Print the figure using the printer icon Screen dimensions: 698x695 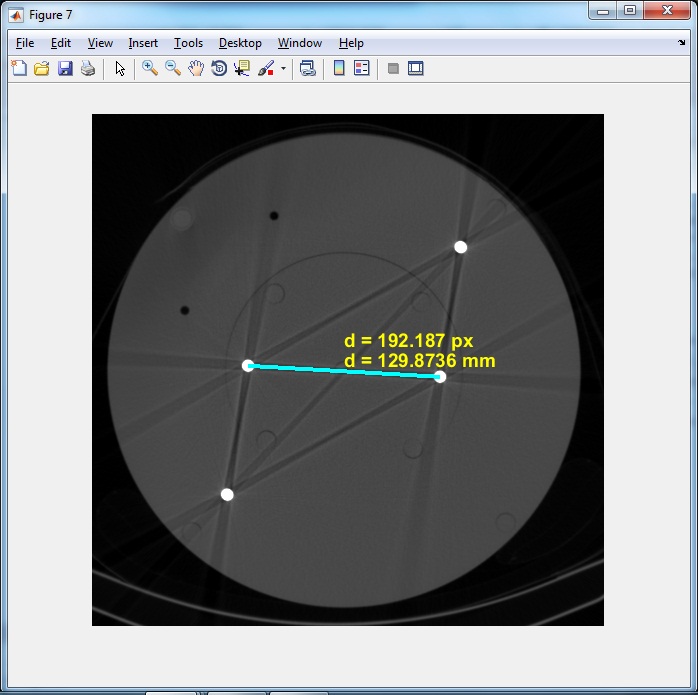coord(88,69)
